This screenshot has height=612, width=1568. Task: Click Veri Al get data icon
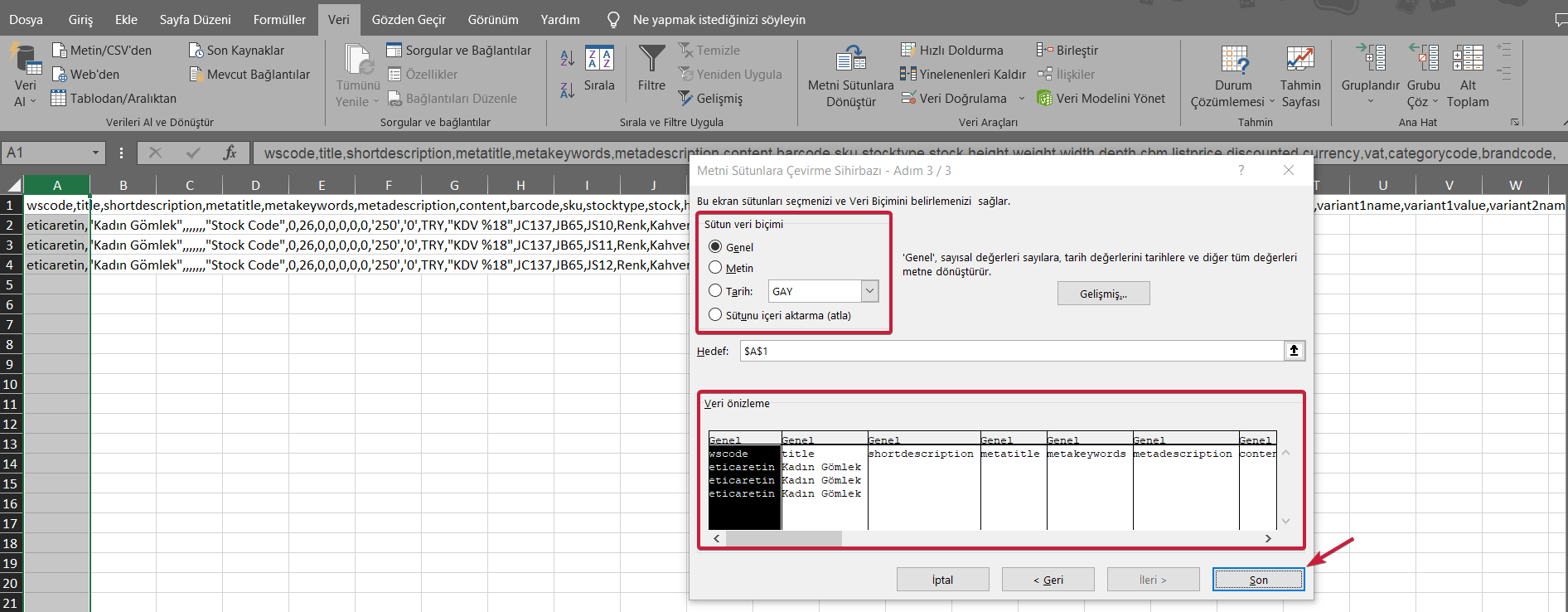(25, 59)
